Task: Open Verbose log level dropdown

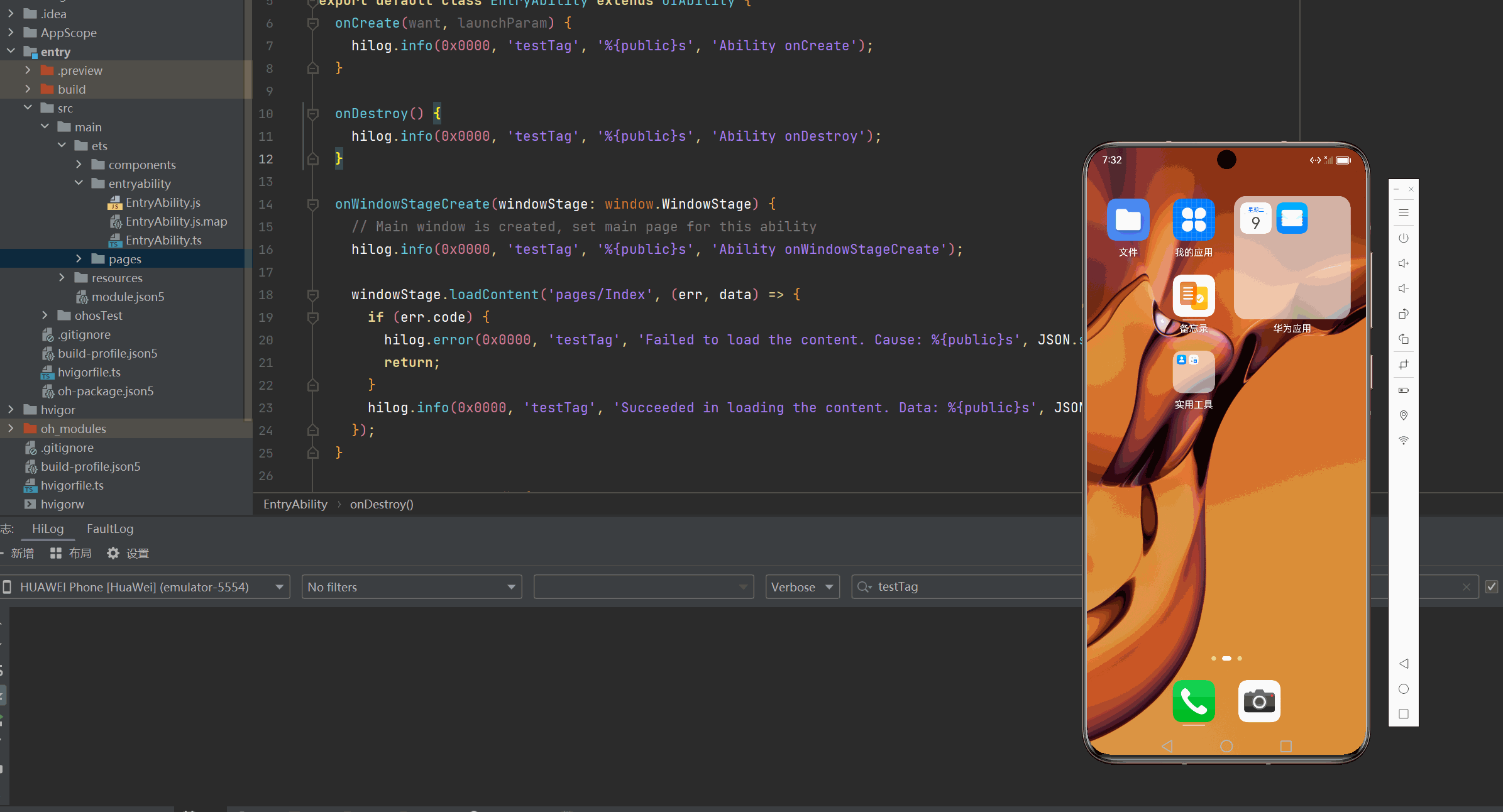Action: point(802,587)
